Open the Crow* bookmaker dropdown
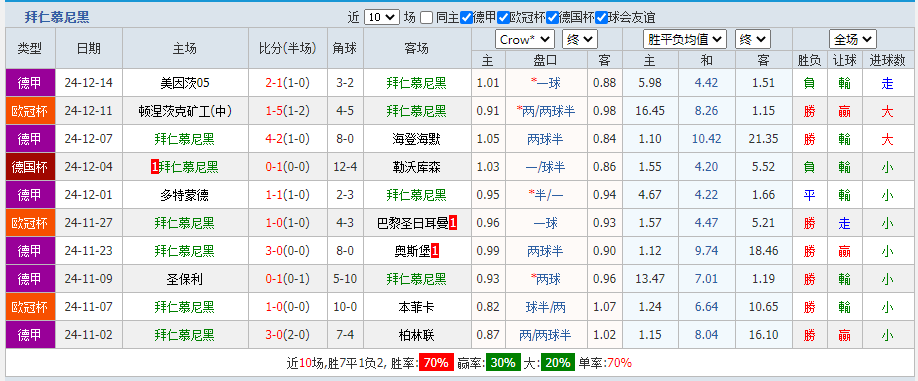This screenshot has width=918, height=381. pyautogui.click(x=525, y=40)
